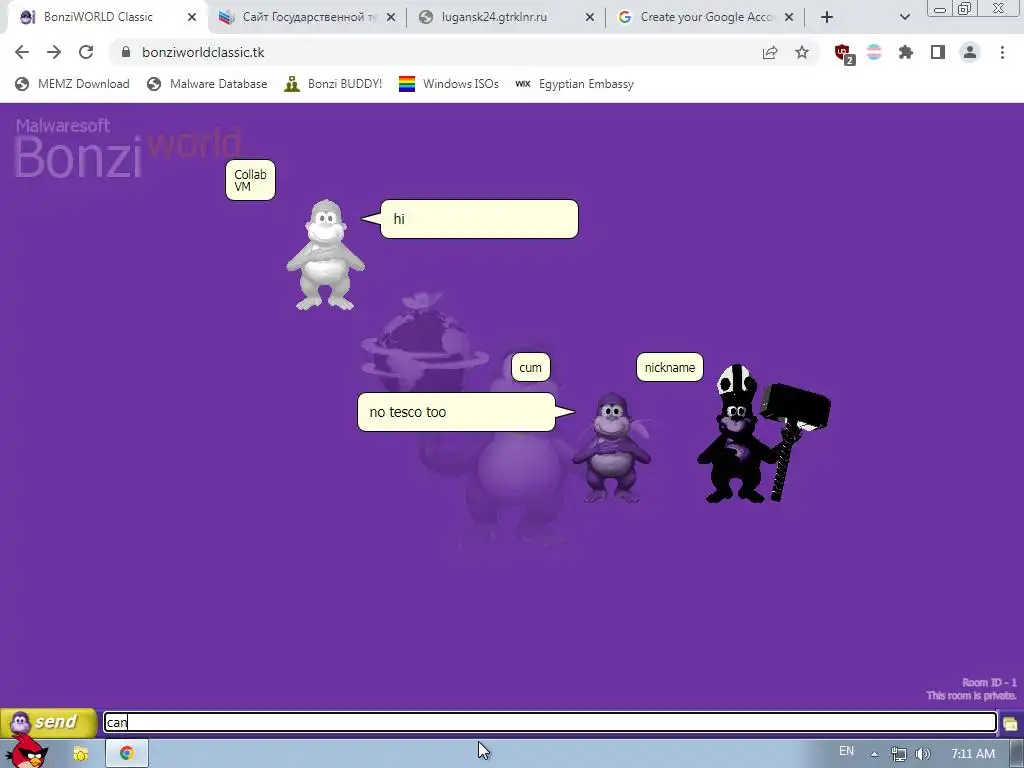
Task: Switch to the BonziWORLD Classic tab
Action: pos(98,17)
